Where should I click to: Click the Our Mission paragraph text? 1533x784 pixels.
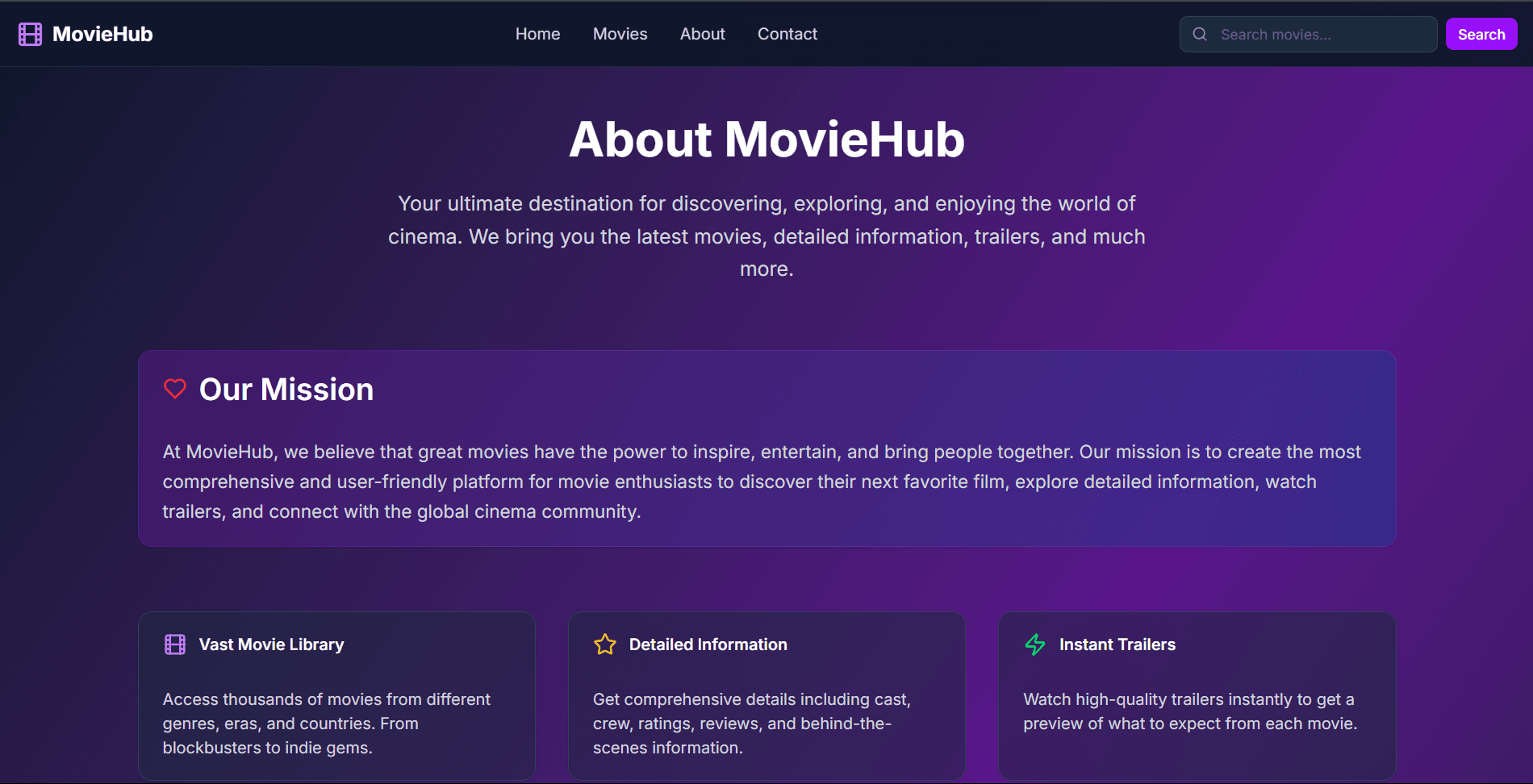[762, 482]
